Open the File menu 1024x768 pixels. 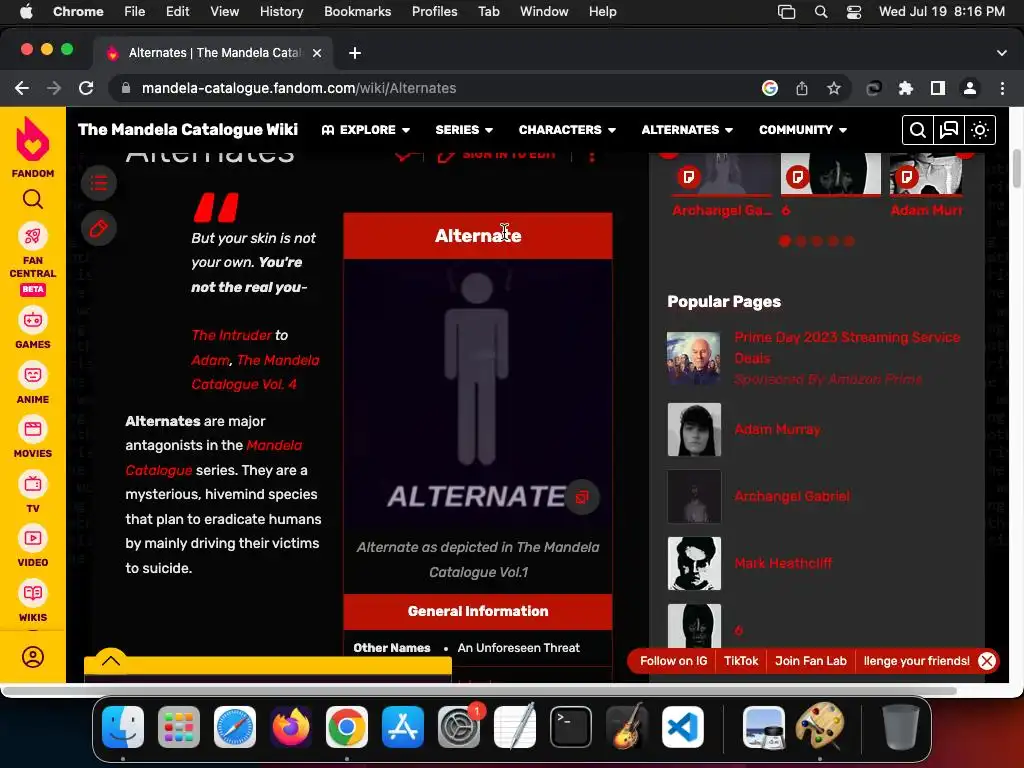(x=135, y=12)
